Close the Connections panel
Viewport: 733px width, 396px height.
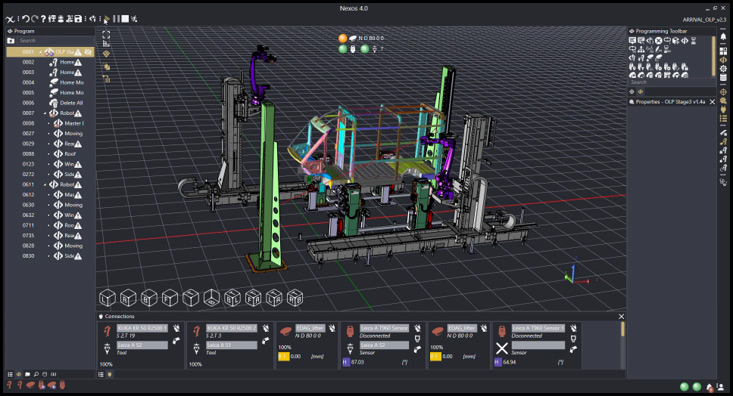[x=621, y=317]
